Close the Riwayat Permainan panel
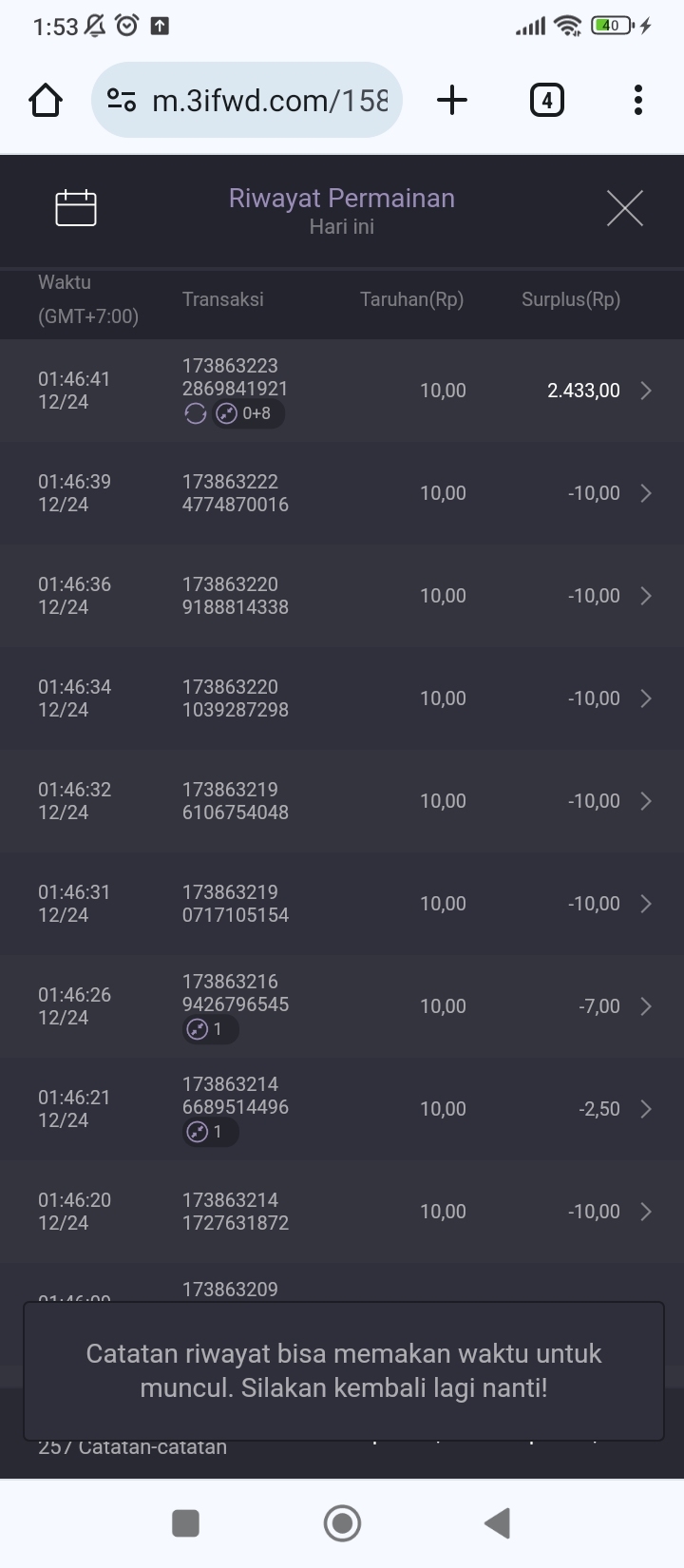Viewport: 684px width, 1568px height. 624,208
